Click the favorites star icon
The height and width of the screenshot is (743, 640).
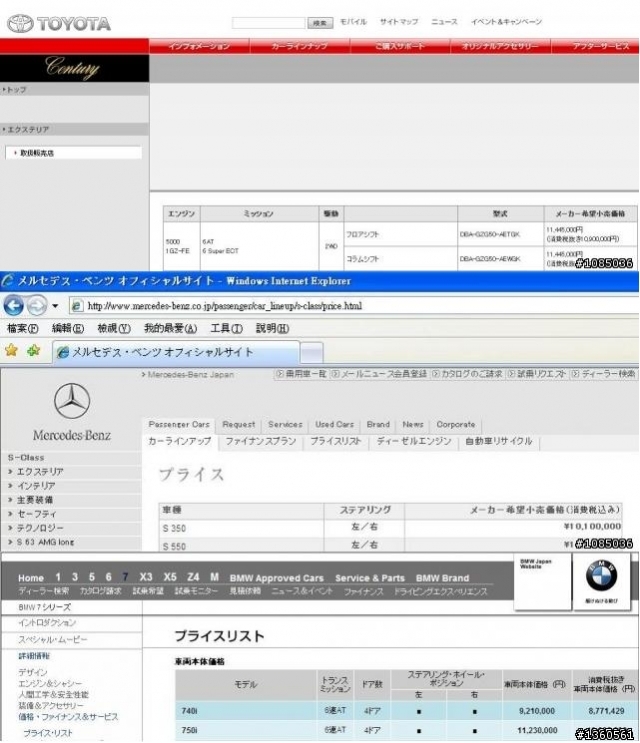tap(11, 351)
